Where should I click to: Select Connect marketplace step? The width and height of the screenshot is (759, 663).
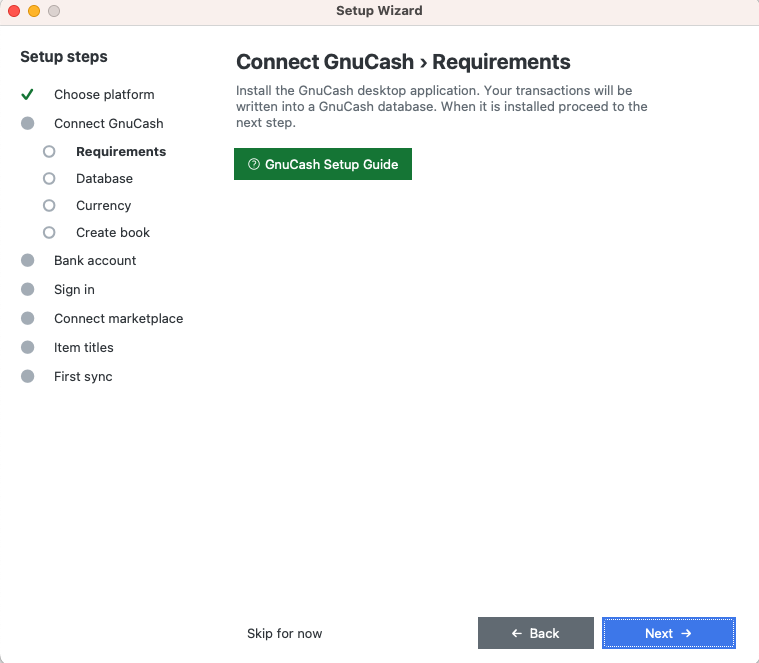tap(119, 318)
